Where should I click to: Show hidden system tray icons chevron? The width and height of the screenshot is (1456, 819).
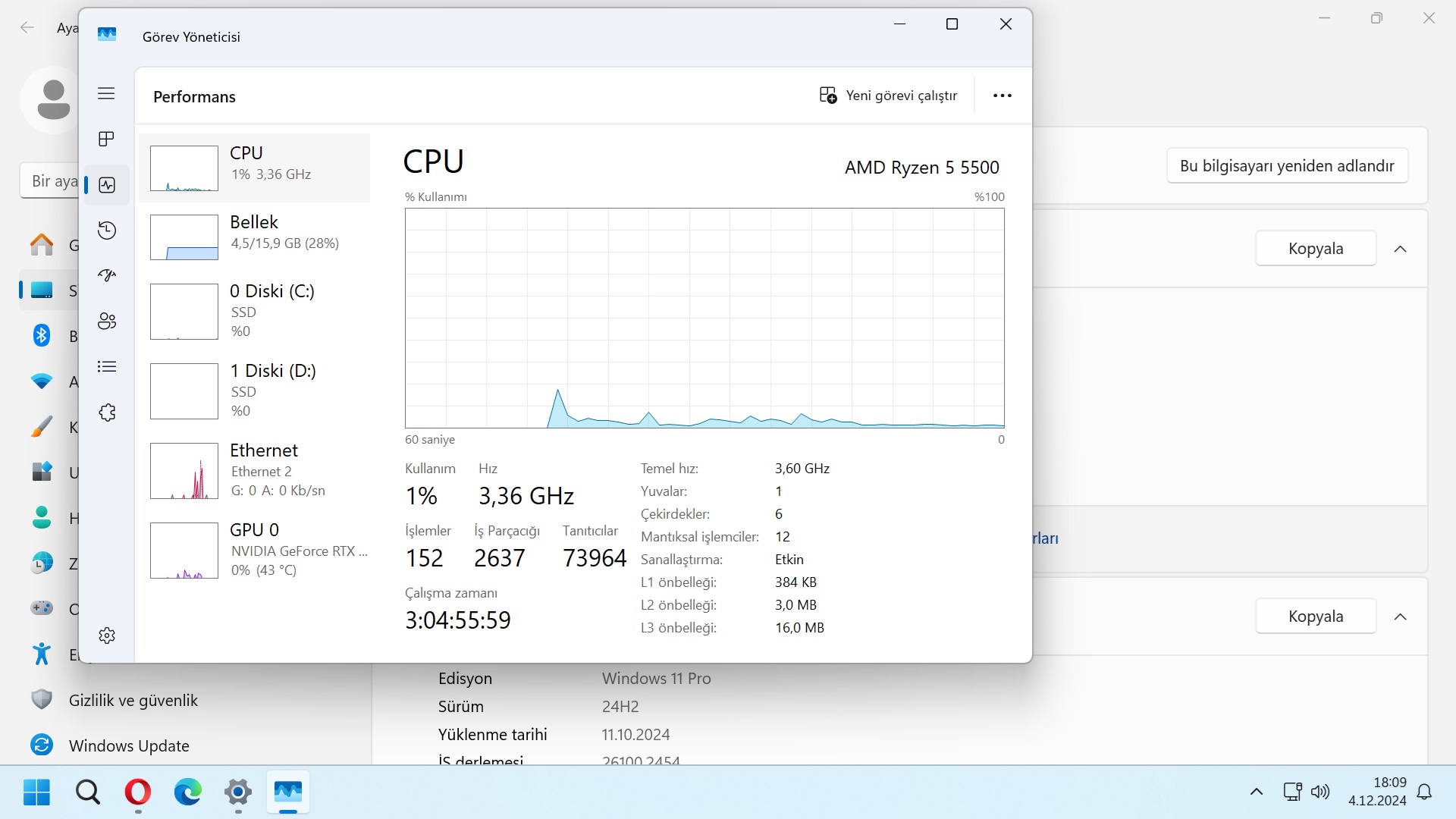click(1256, 792)
